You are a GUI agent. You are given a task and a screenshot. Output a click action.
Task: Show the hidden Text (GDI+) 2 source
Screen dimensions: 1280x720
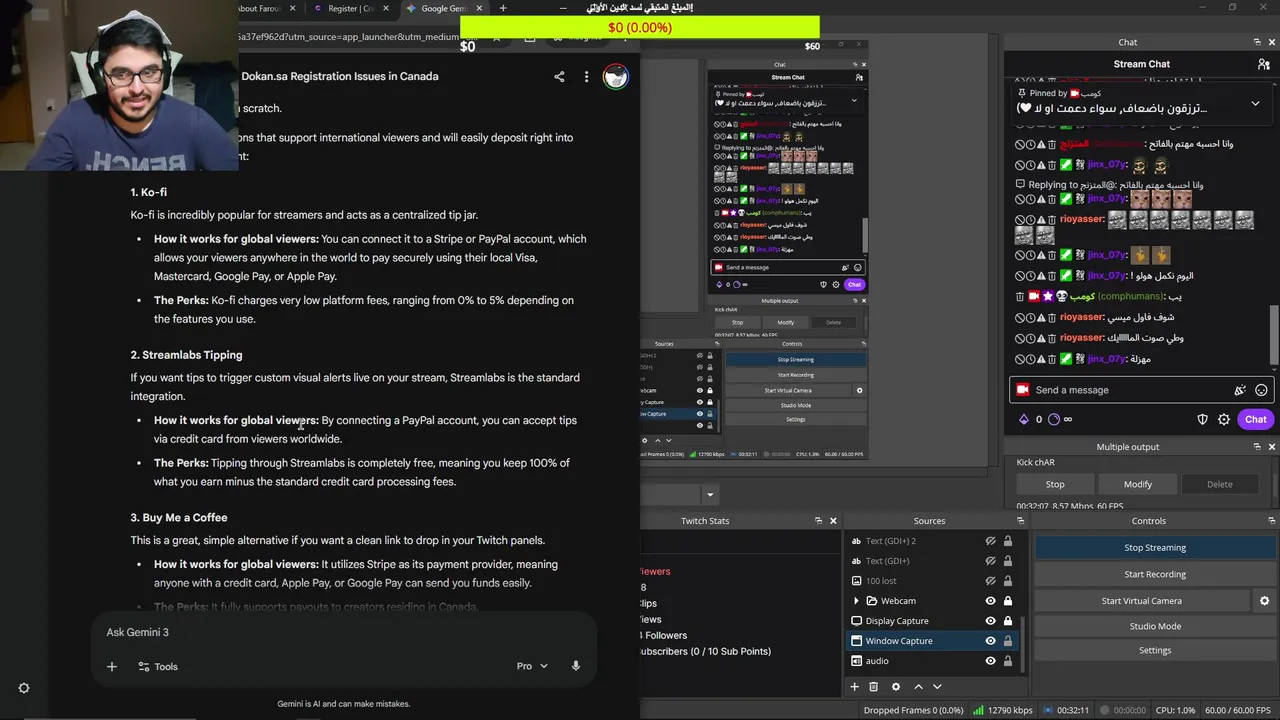point(990,541)
